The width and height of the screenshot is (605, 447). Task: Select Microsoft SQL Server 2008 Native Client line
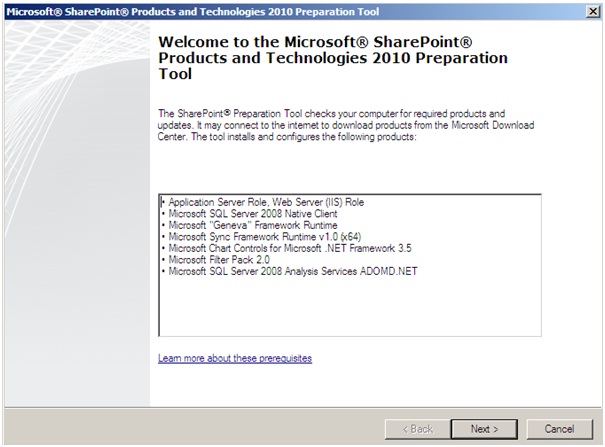point(252,214)
